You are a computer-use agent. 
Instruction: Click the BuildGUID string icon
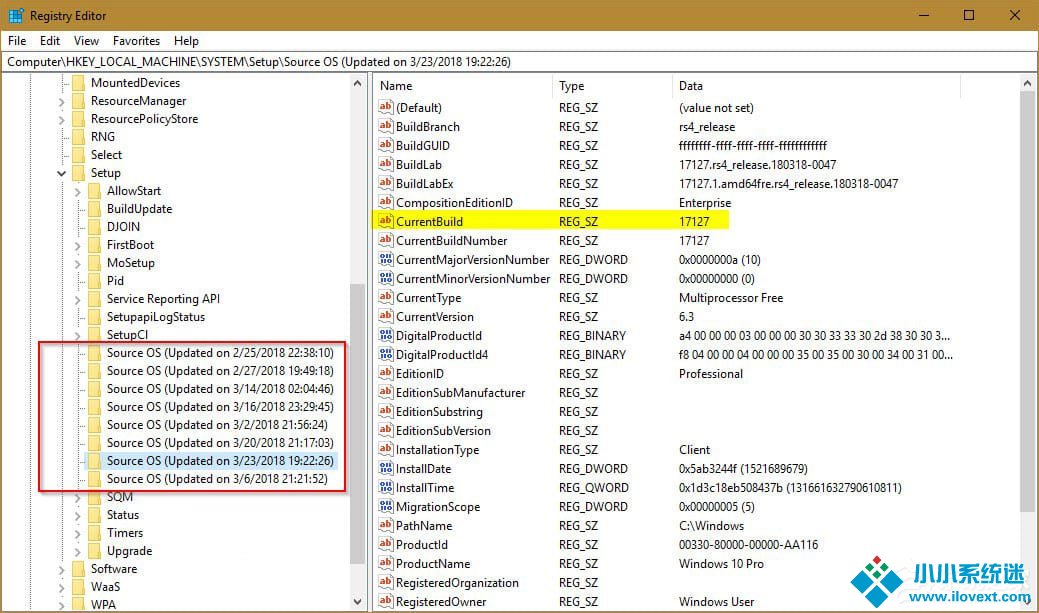(x=386, y=145)
